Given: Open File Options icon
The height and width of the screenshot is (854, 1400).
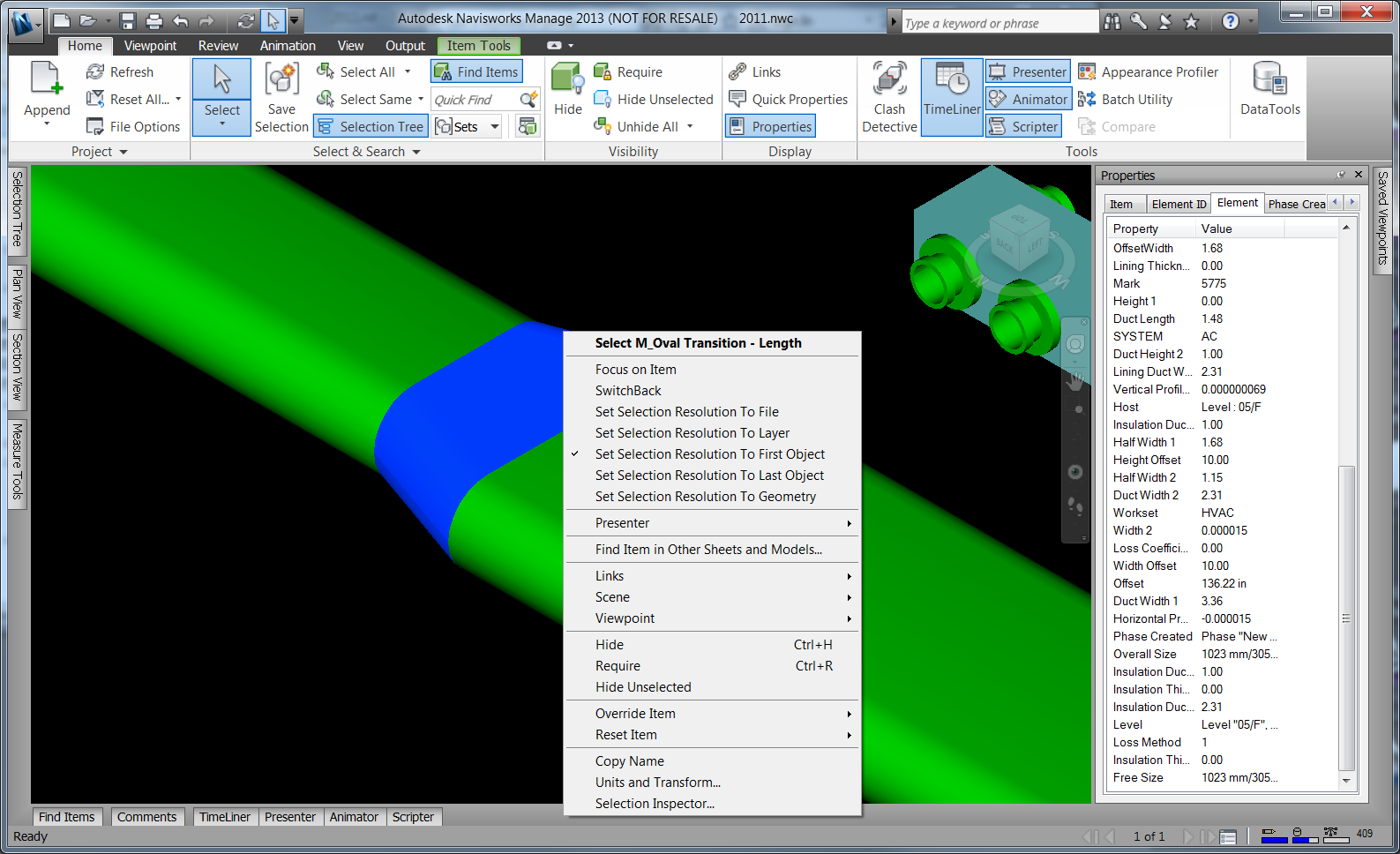Looking at the screenshot, I should click(x=95, y=127).
